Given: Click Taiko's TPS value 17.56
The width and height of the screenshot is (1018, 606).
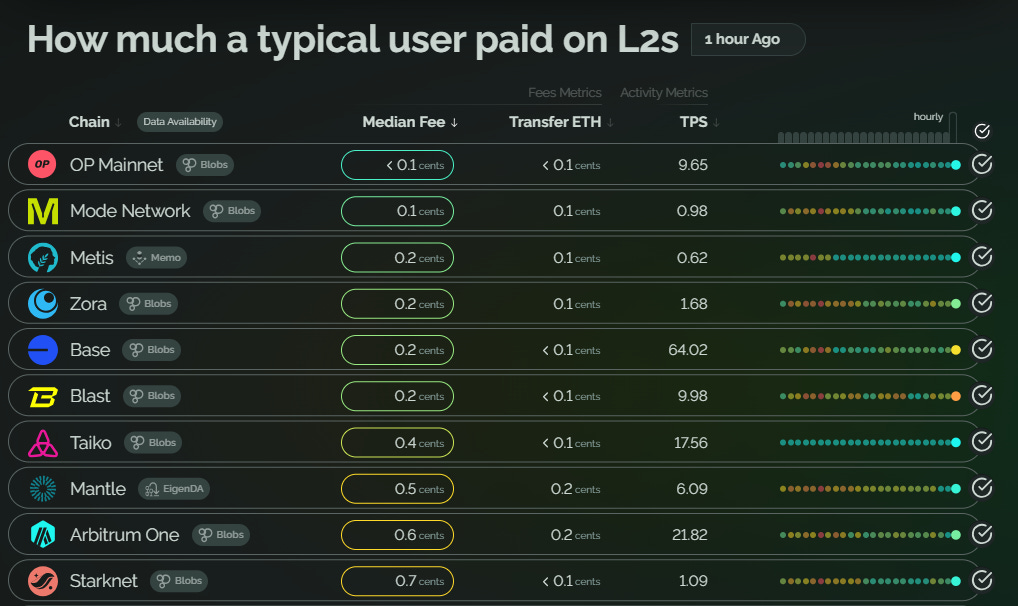Looking at the screenshot, I should (x=691, y=443).
